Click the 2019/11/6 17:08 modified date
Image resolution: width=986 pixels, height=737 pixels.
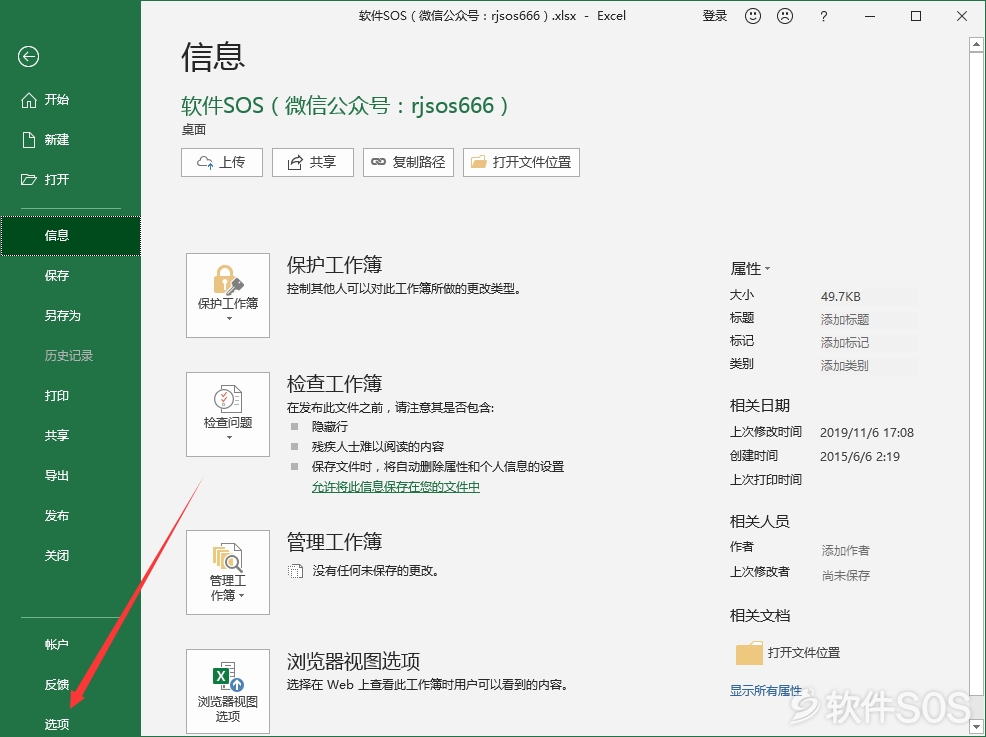[x=867, y=433]
